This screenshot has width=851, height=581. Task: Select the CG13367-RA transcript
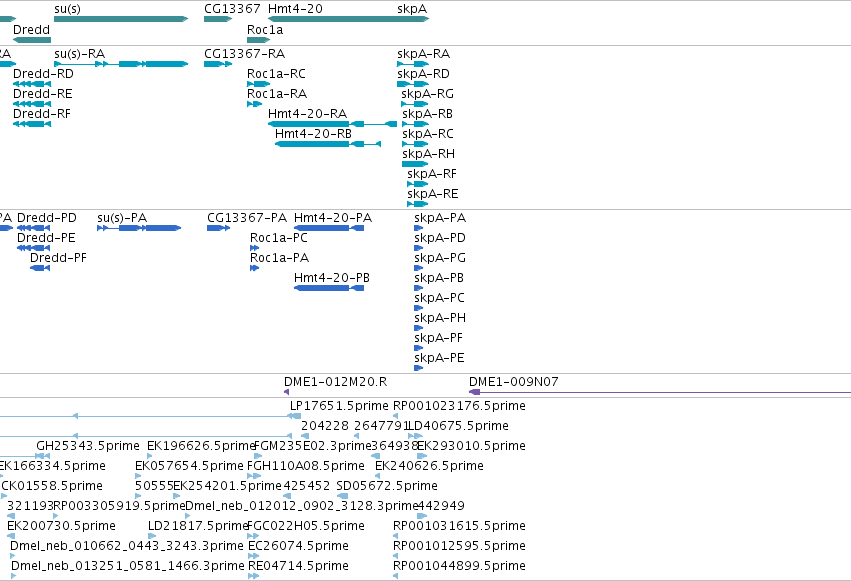coord(218,64)
